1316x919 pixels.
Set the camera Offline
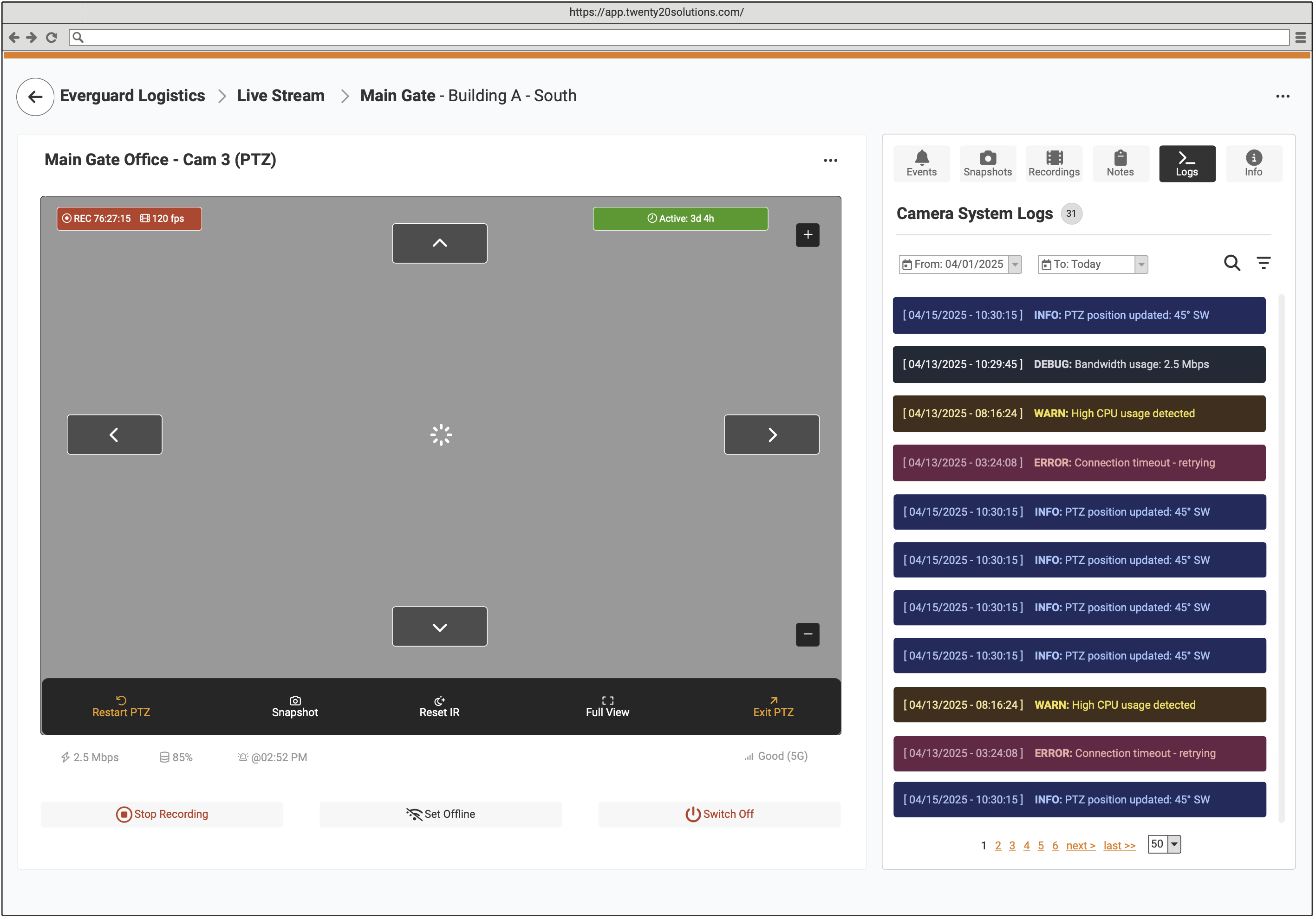[x=440, y=814]
